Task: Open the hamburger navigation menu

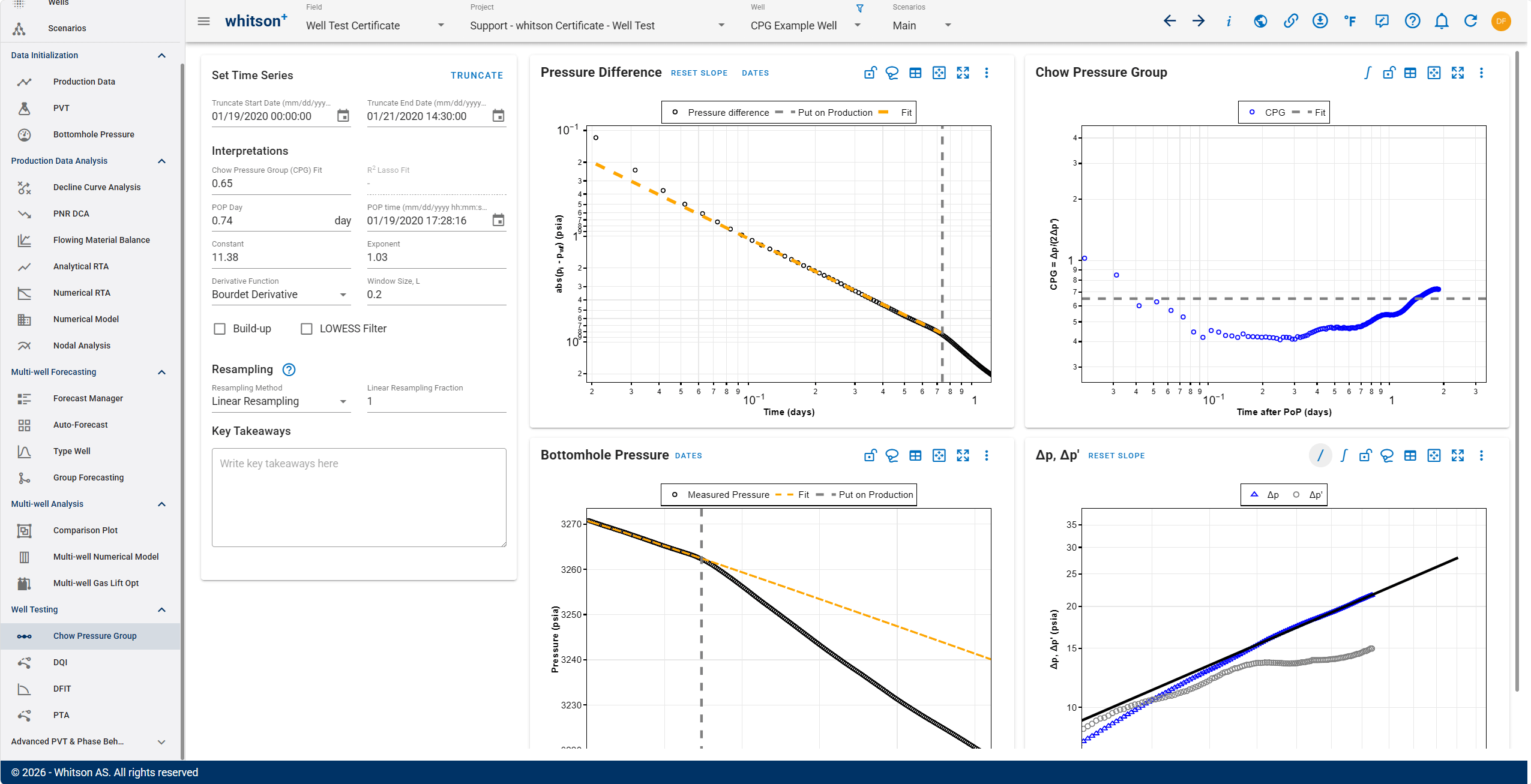Action: point(203,21)
